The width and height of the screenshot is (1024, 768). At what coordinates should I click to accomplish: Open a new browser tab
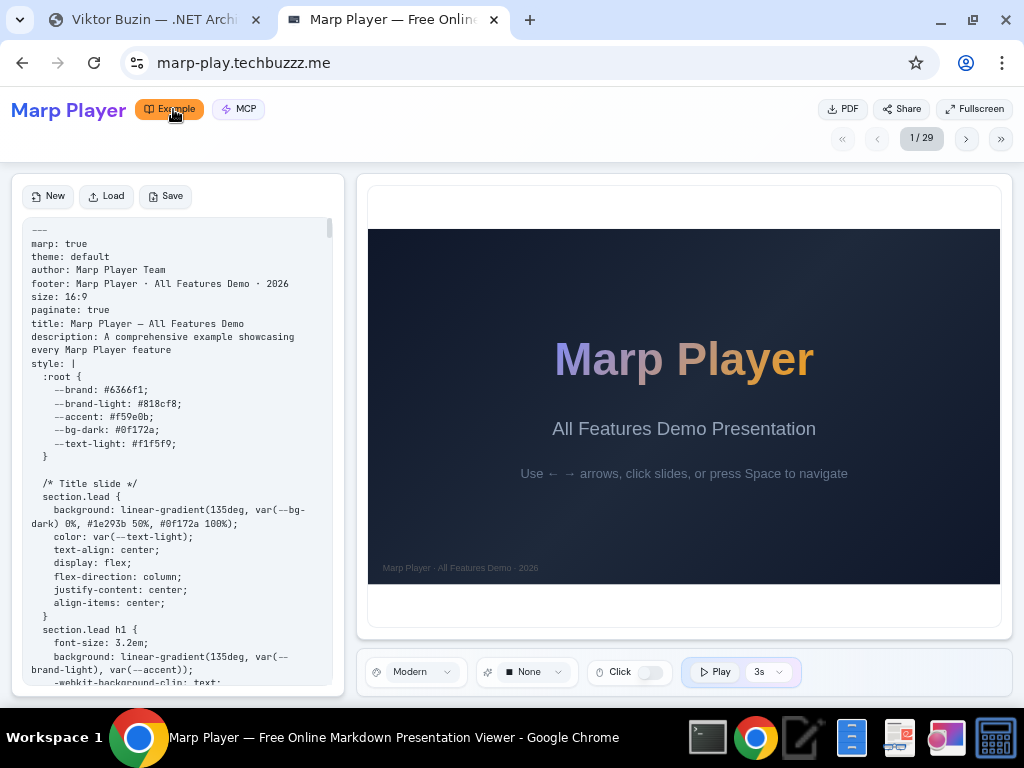coord(530,20)
